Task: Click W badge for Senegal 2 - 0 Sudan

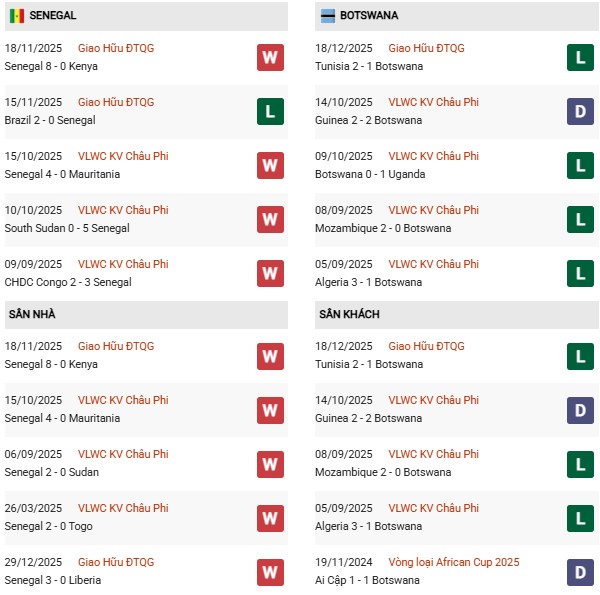Action: coord(270,463)
